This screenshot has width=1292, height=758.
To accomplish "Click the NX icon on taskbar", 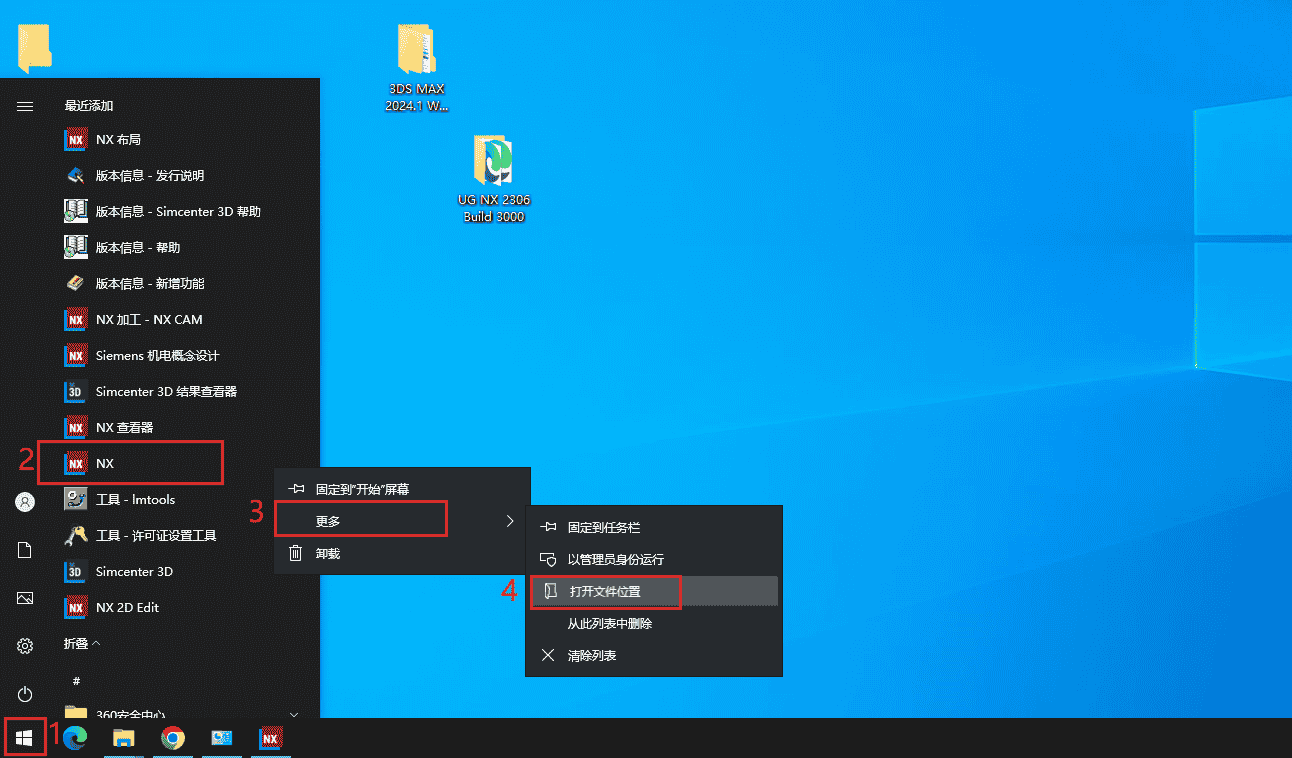I will (x=270, y=738).
